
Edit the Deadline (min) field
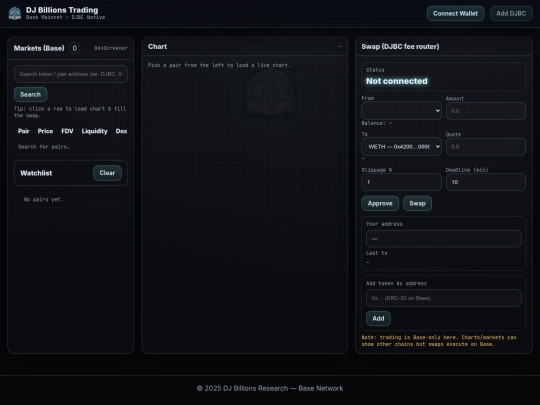(486, 182)
